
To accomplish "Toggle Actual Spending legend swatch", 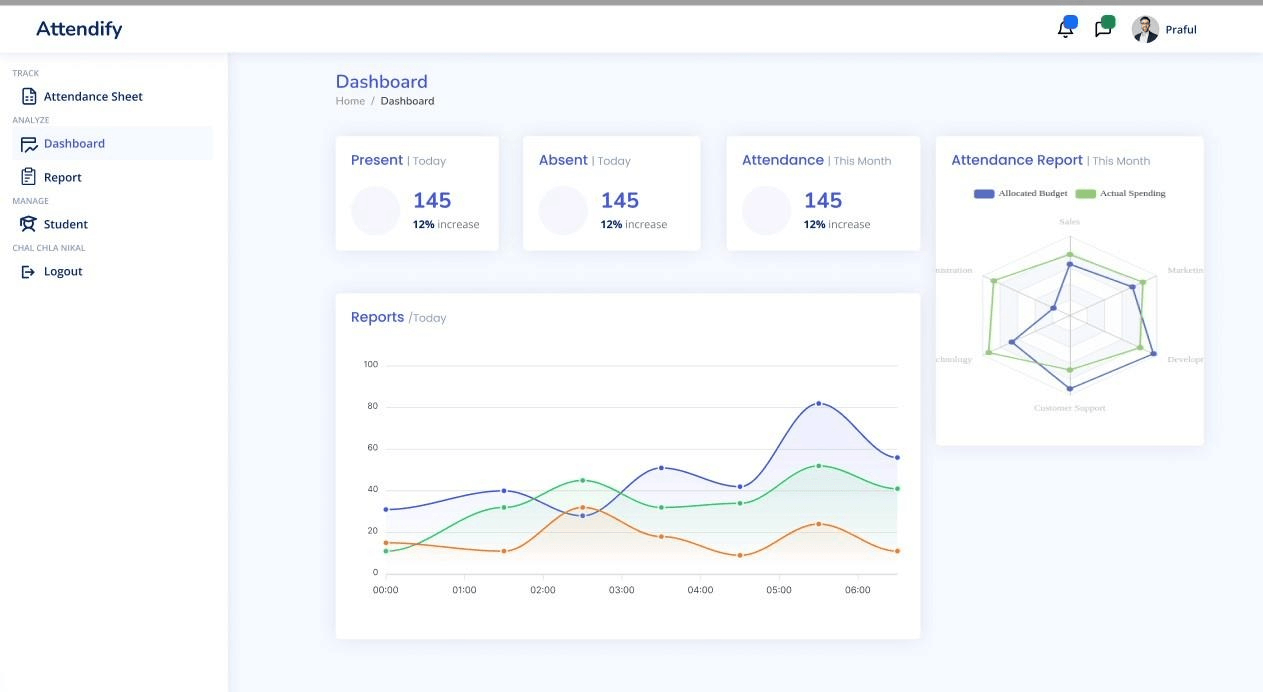I will pos(1085,193).
